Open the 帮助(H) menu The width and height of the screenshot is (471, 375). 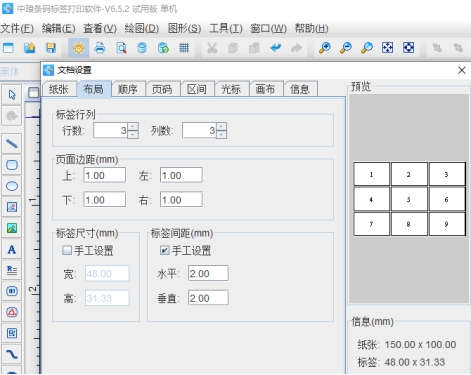pyautogui.click(x=311, y=29)
